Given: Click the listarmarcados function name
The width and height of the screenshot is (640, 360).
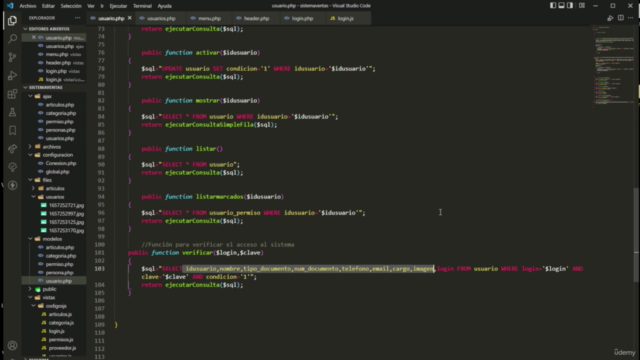Looking at the screenshot, I should (x=220, y=197).
